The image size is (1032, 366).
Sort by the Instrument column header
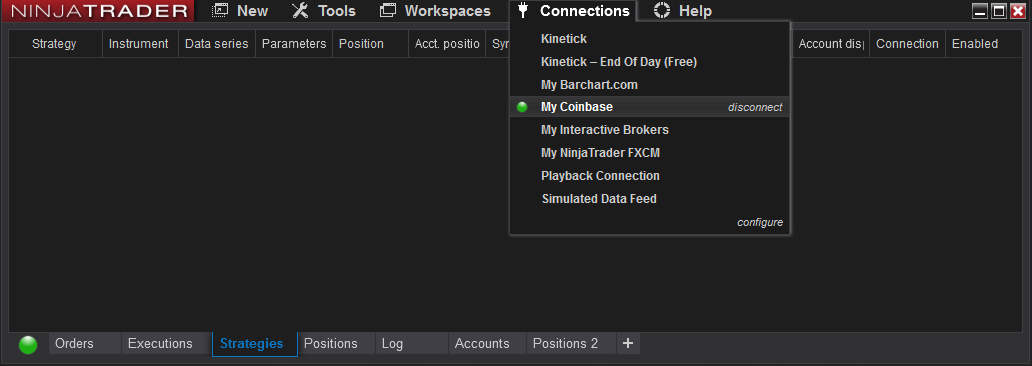tap(140, 43)
